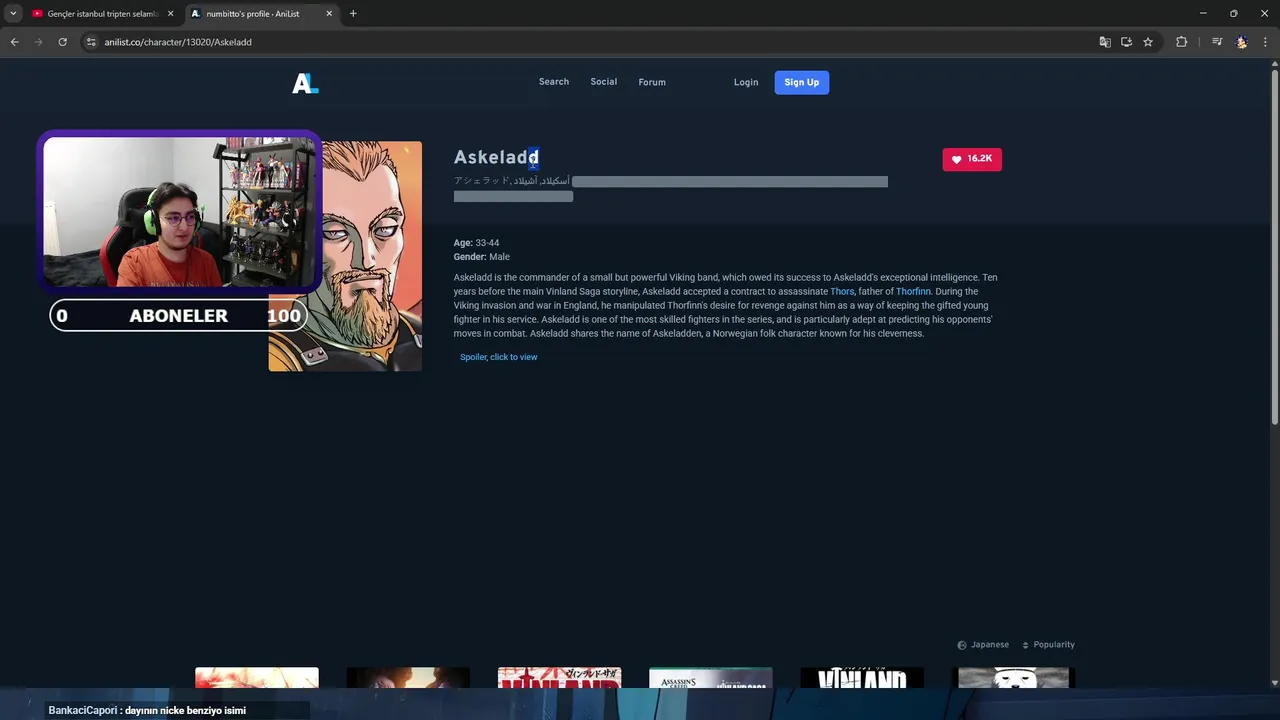This screenshot has width=1280, height=720.
Task: Open the Social menu item
Action: tap(604, 82)
